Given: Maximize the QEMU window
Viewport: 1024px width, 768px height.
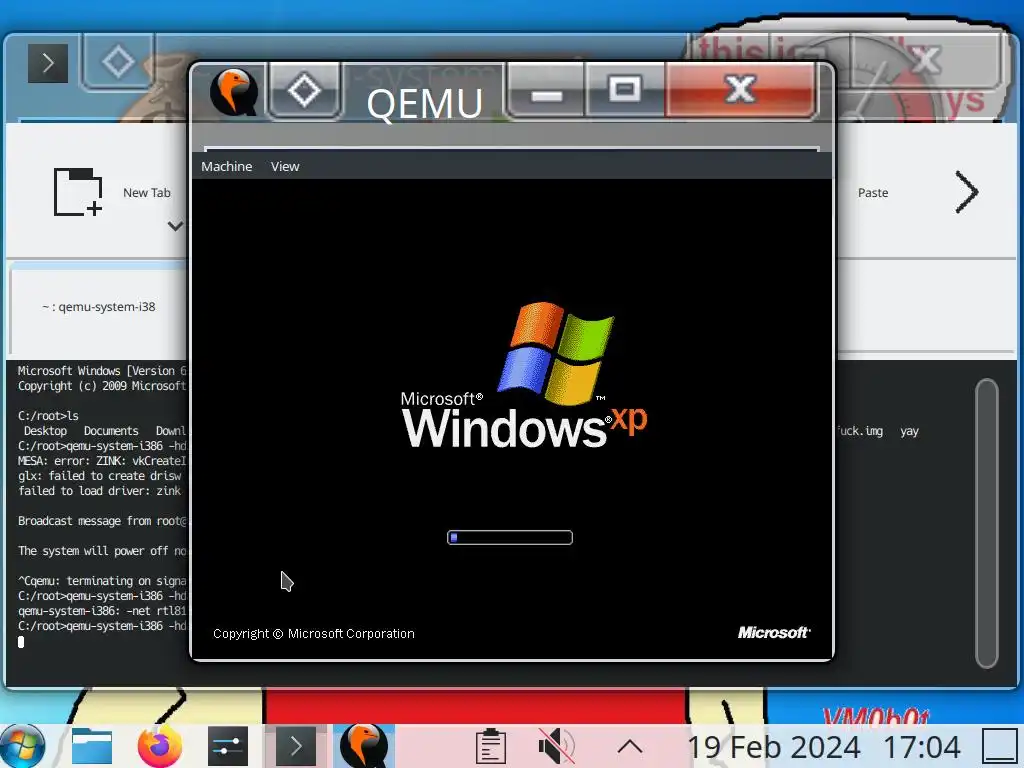Looking at the screenshot, I should coord(625,90).
